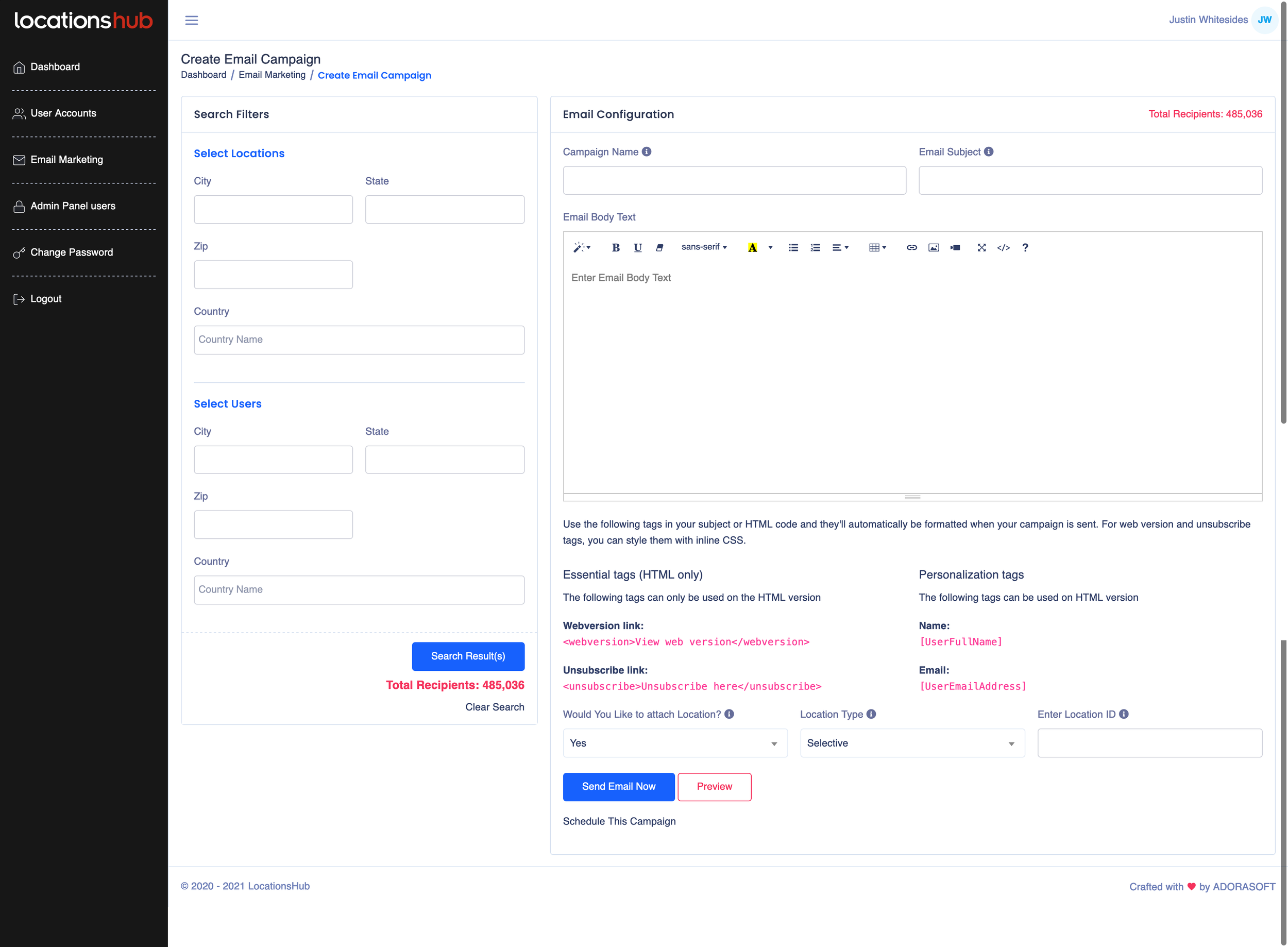Click Schedule This Campaign link
Viewport: 1288px width, 947px height.
619,821
